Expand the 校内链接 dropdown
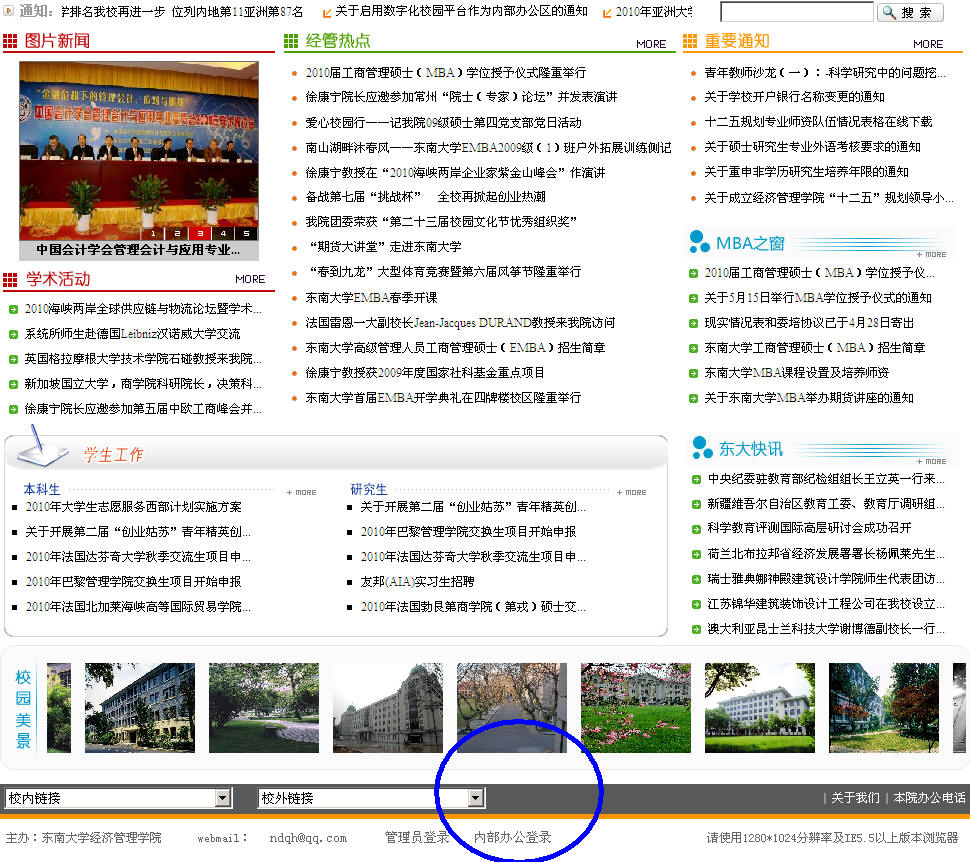 point(223,798)
